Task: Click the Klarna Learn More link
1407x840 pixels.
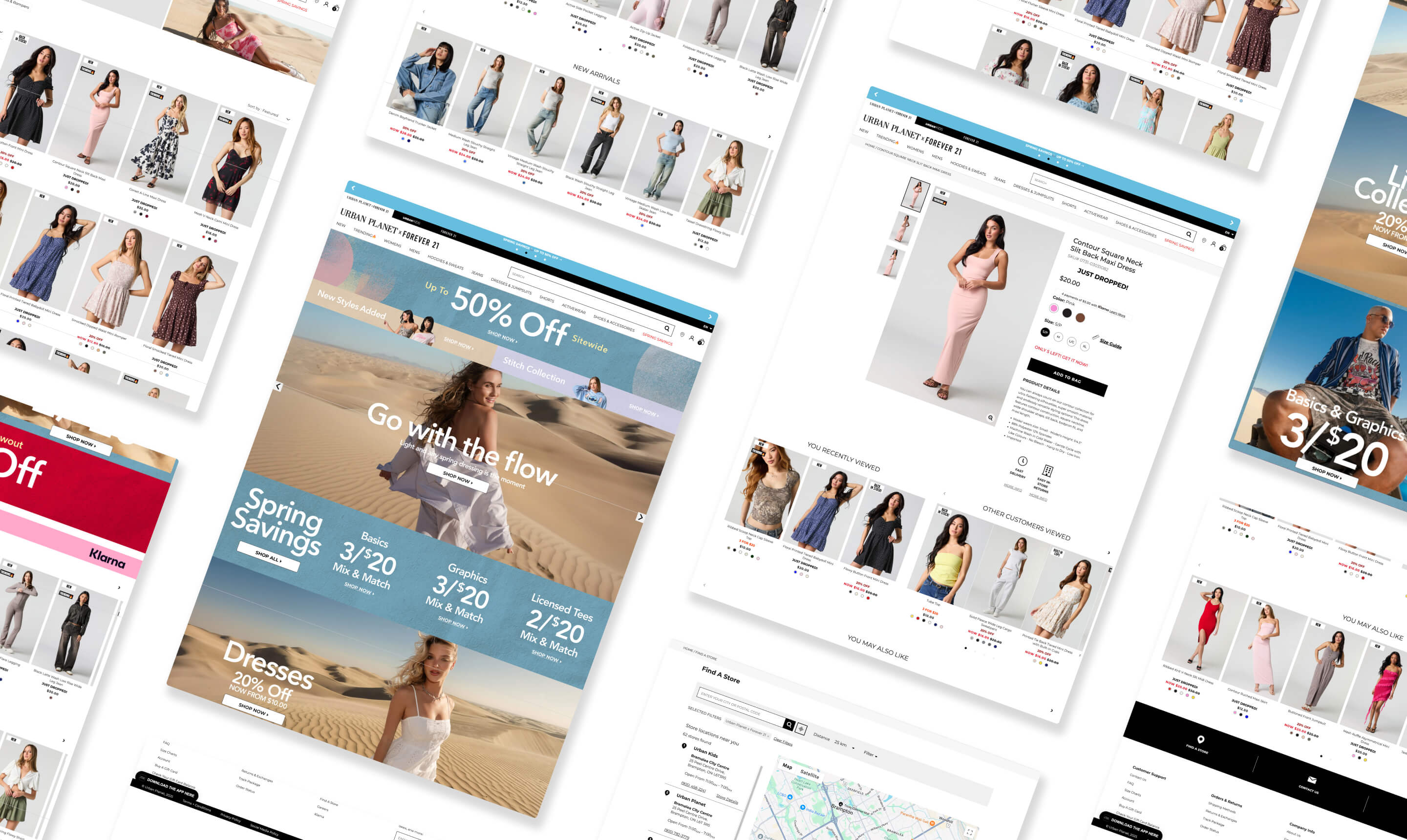Action: click(x=1117, y=313)
